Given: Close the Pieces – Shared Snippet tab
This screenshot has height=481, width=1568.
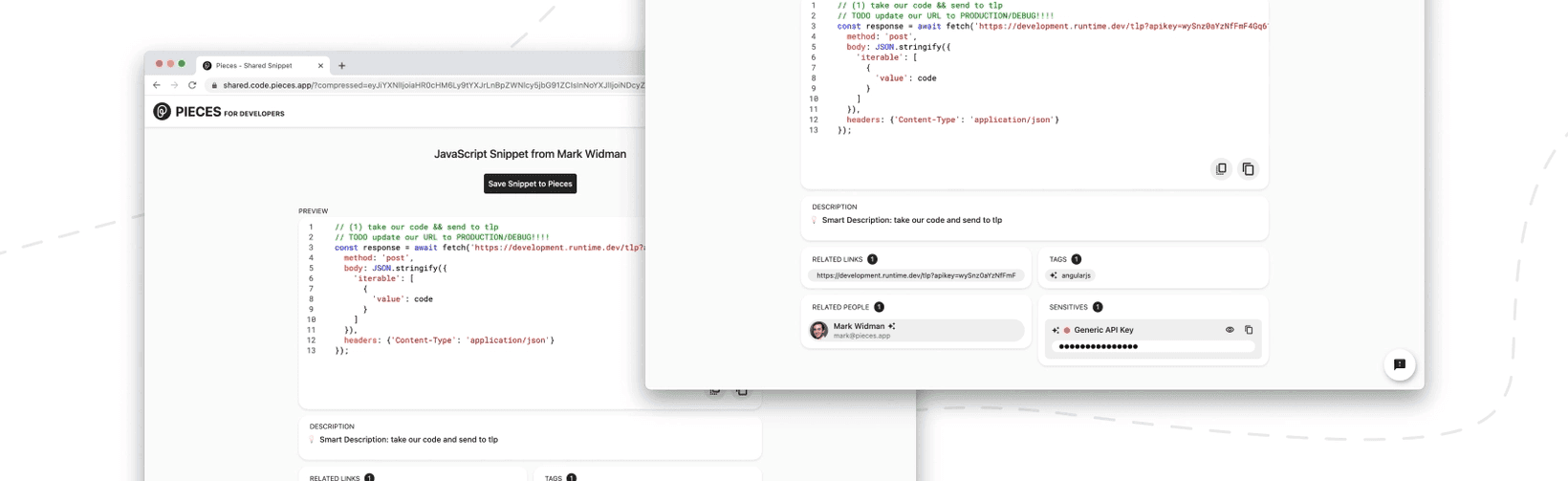Looking at the screenshot, I should 320,66.
